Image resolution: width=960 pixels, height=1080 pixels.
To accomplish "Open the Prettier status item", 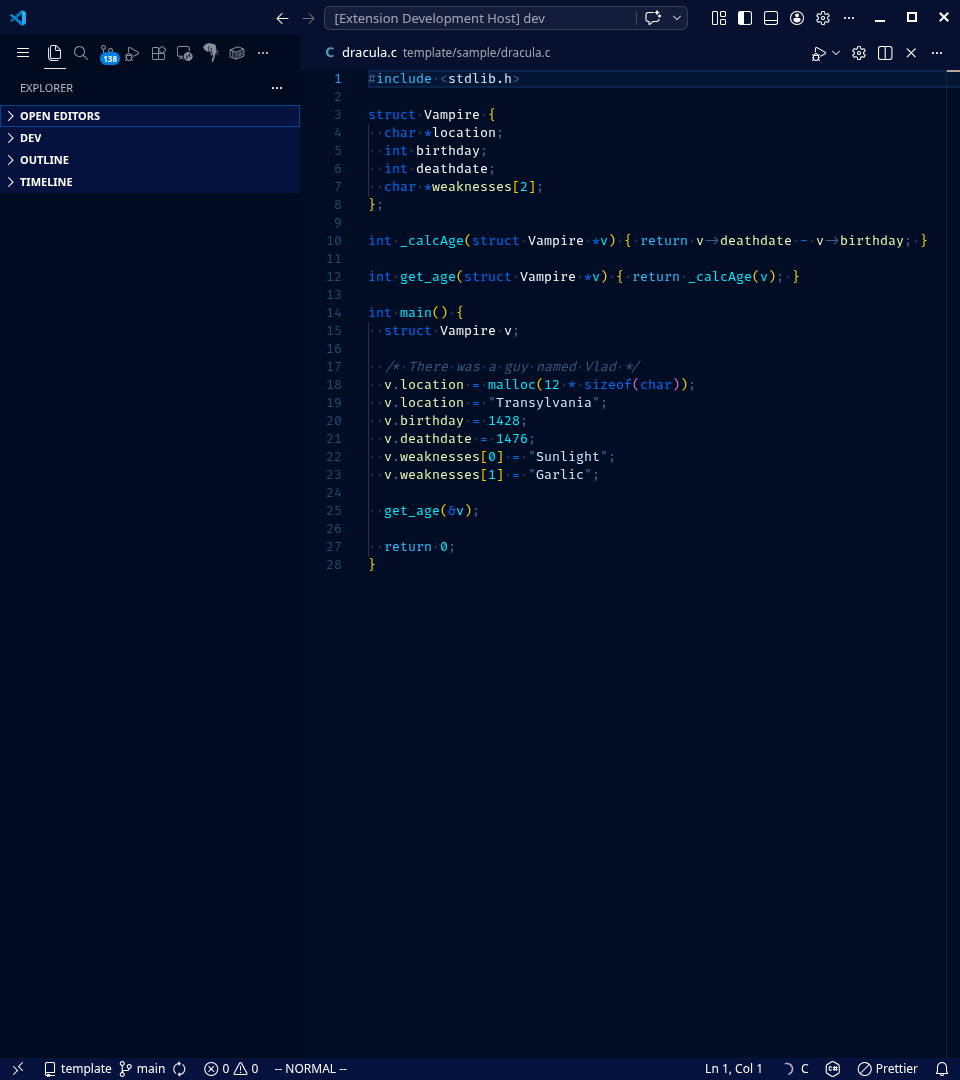I will pyautogui.click(x=888, y=1068).
